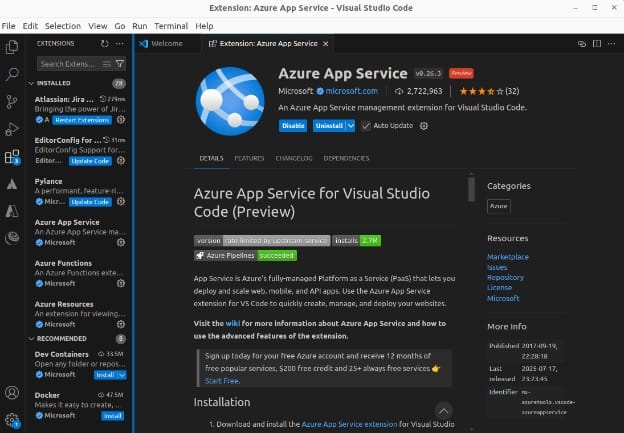This screenshot has width=624, height=433.
Task: Collapse the Installed extensions section
Action: [x=31, y=83]
